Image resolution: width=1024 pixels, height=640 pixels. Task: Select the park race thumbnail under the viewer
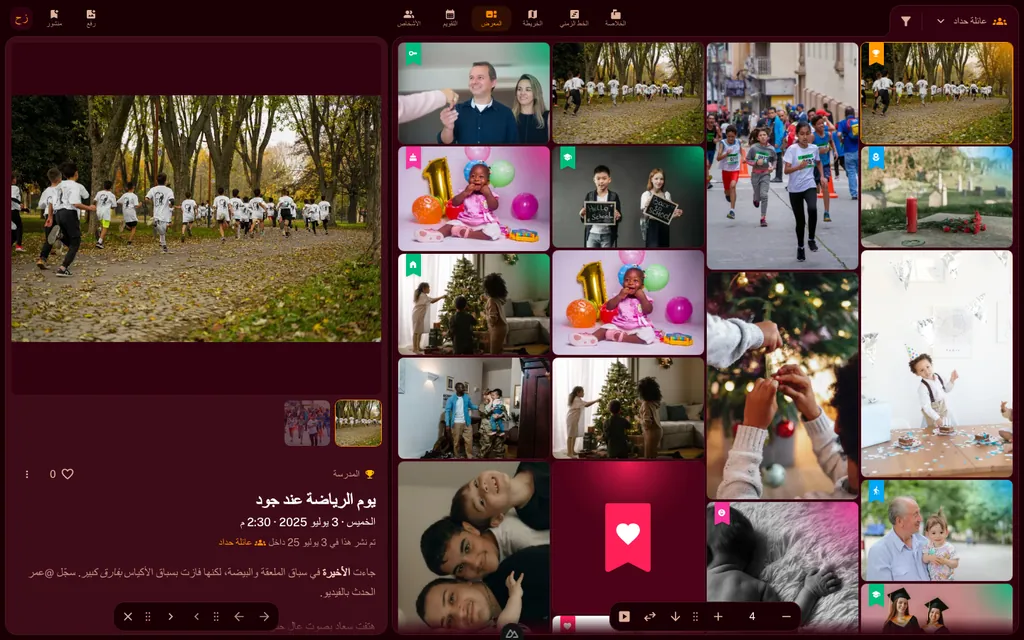tap(359, 423)
